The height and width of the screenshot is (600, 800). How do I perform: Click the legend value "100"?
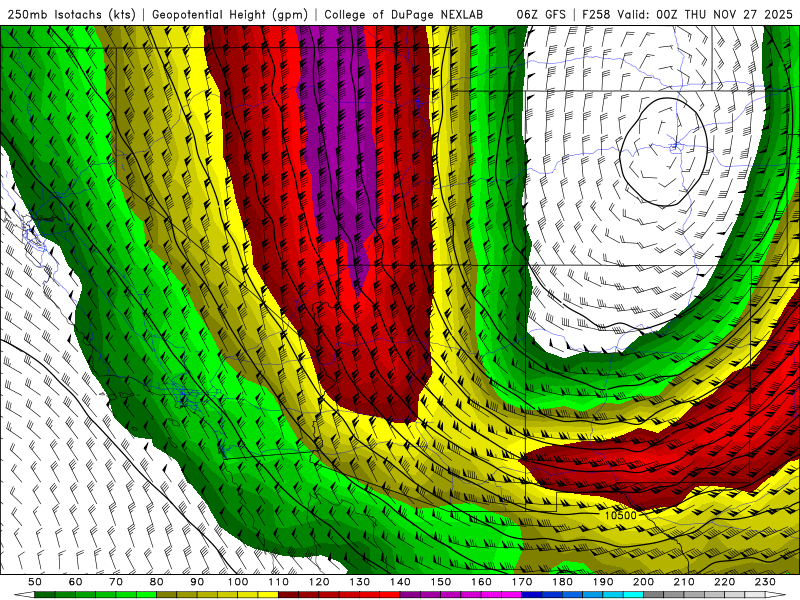click(238, 582)
